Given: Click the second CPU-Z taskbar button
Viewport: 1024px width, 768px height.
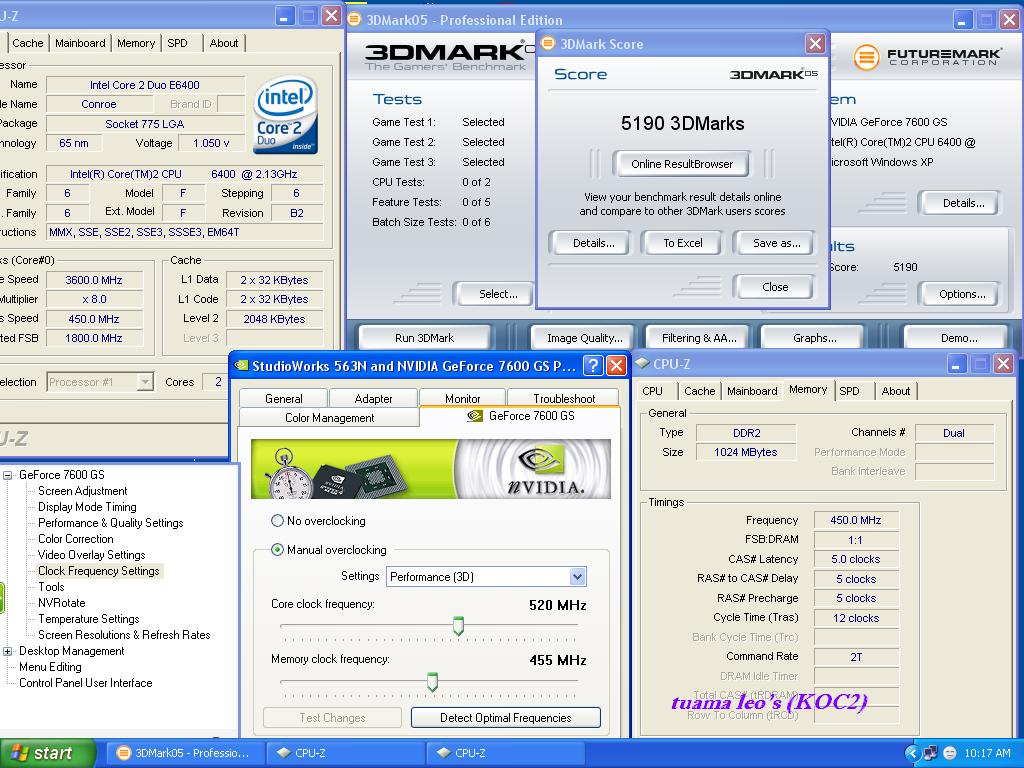Looking at the screenshot, I should 506,753.
